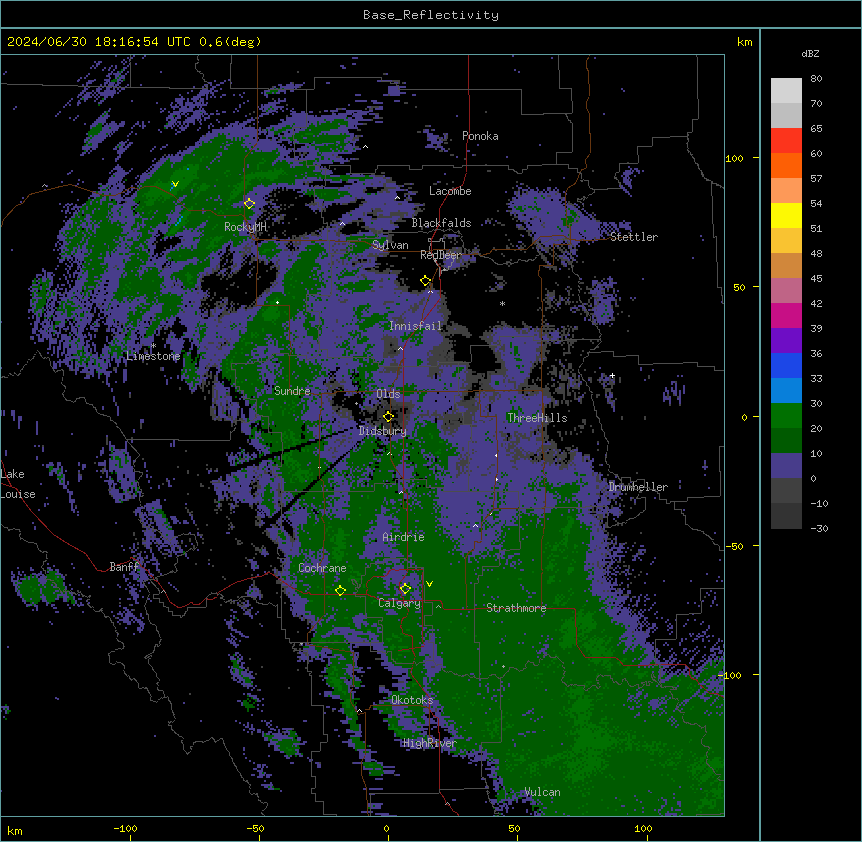Select the Banff label
This screenshot has height=842, width=862.
[x=124, y=567]
